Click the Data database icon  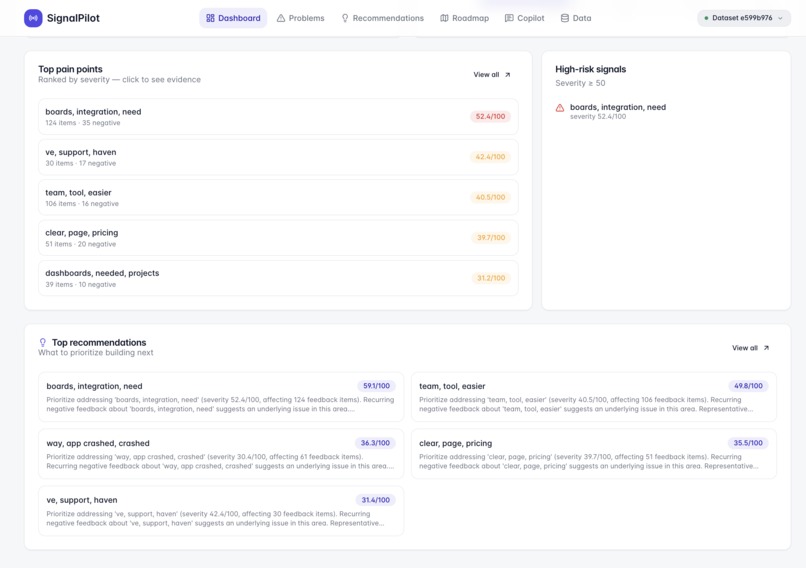(564, 18)
